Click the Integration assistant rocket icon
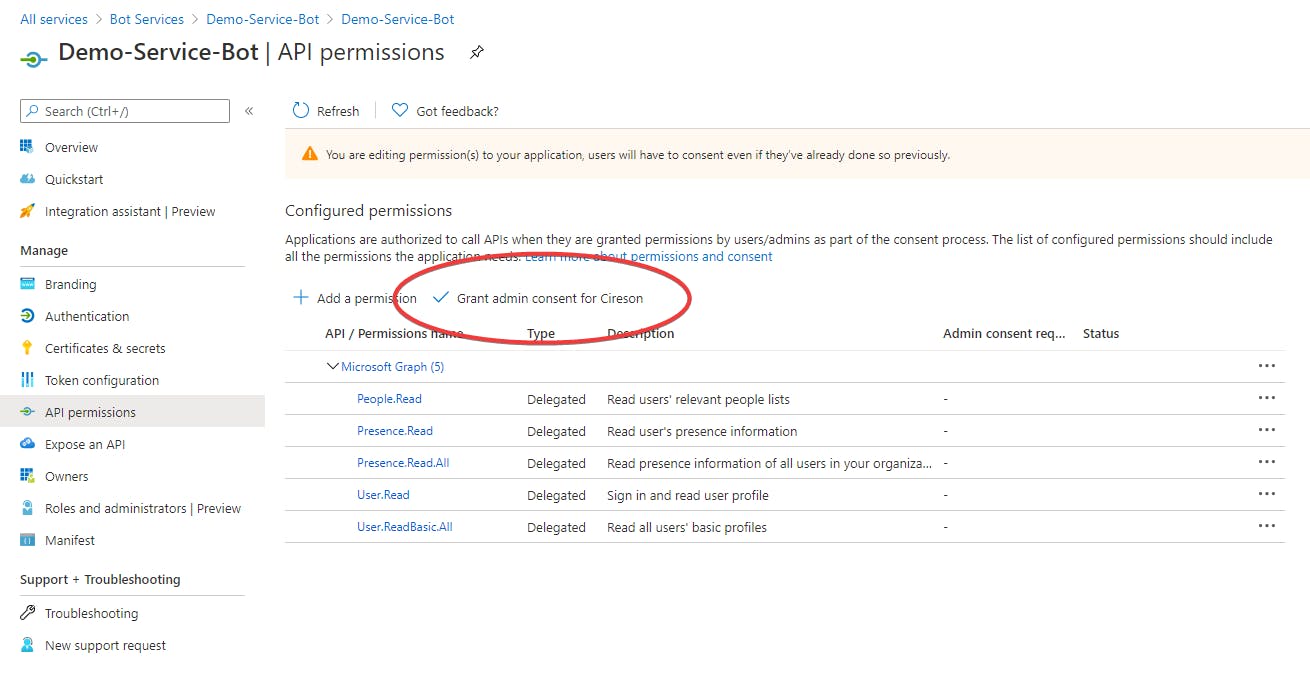Viewport: 1310px width, 680px height. tap(27, 211)
